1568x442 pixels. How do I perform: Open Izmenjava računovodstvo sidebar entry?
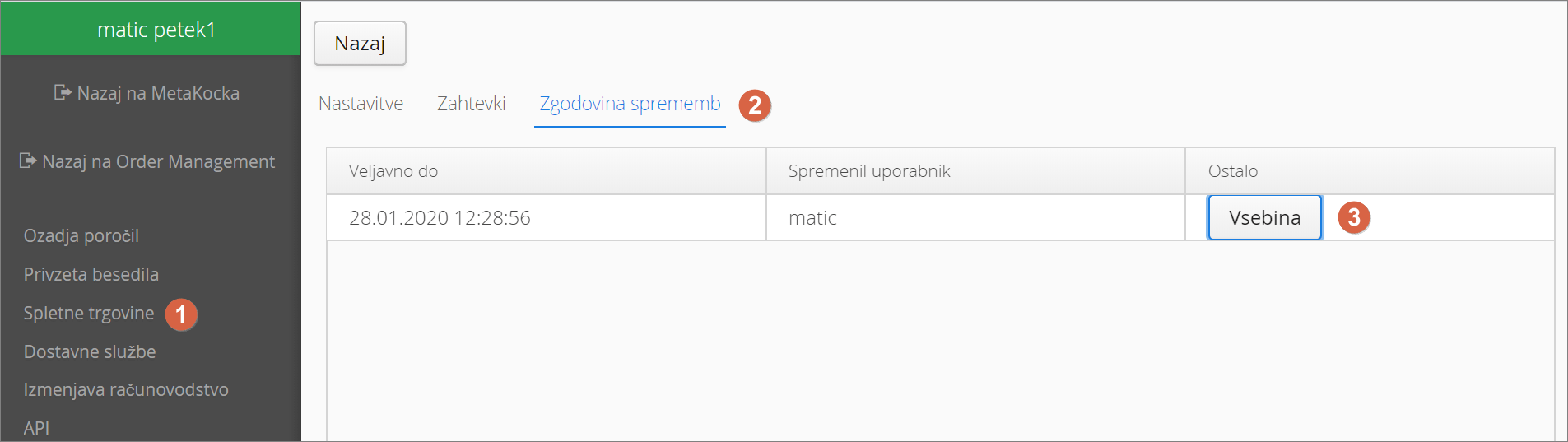pos(126,389)
